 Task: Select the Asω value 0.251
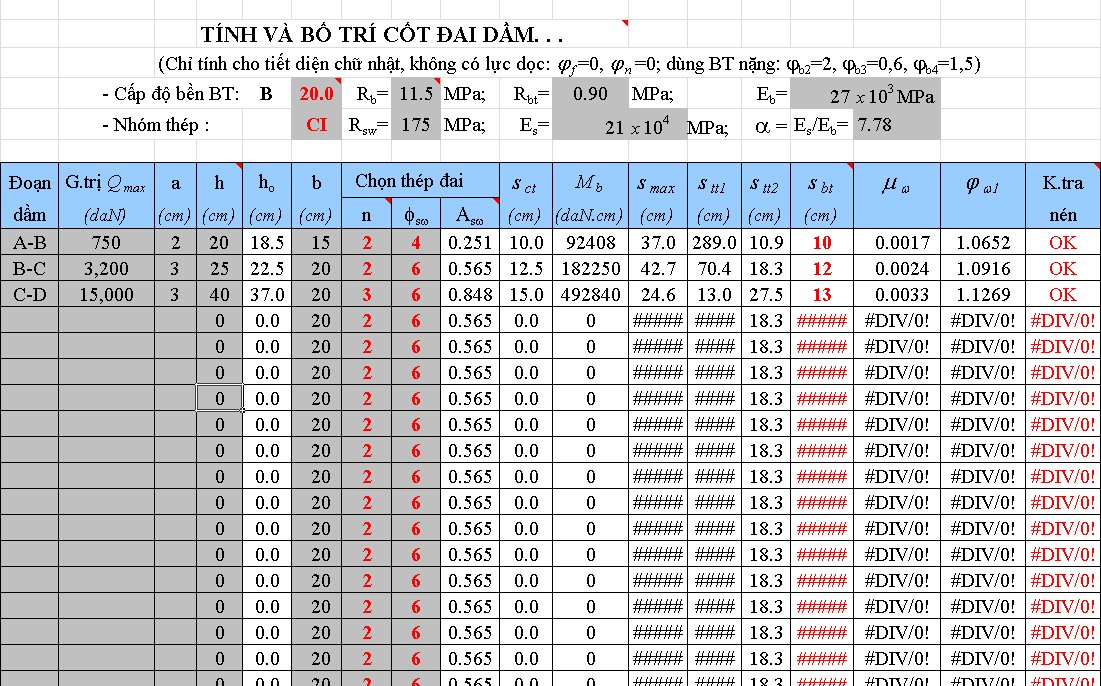click(470, 242)
